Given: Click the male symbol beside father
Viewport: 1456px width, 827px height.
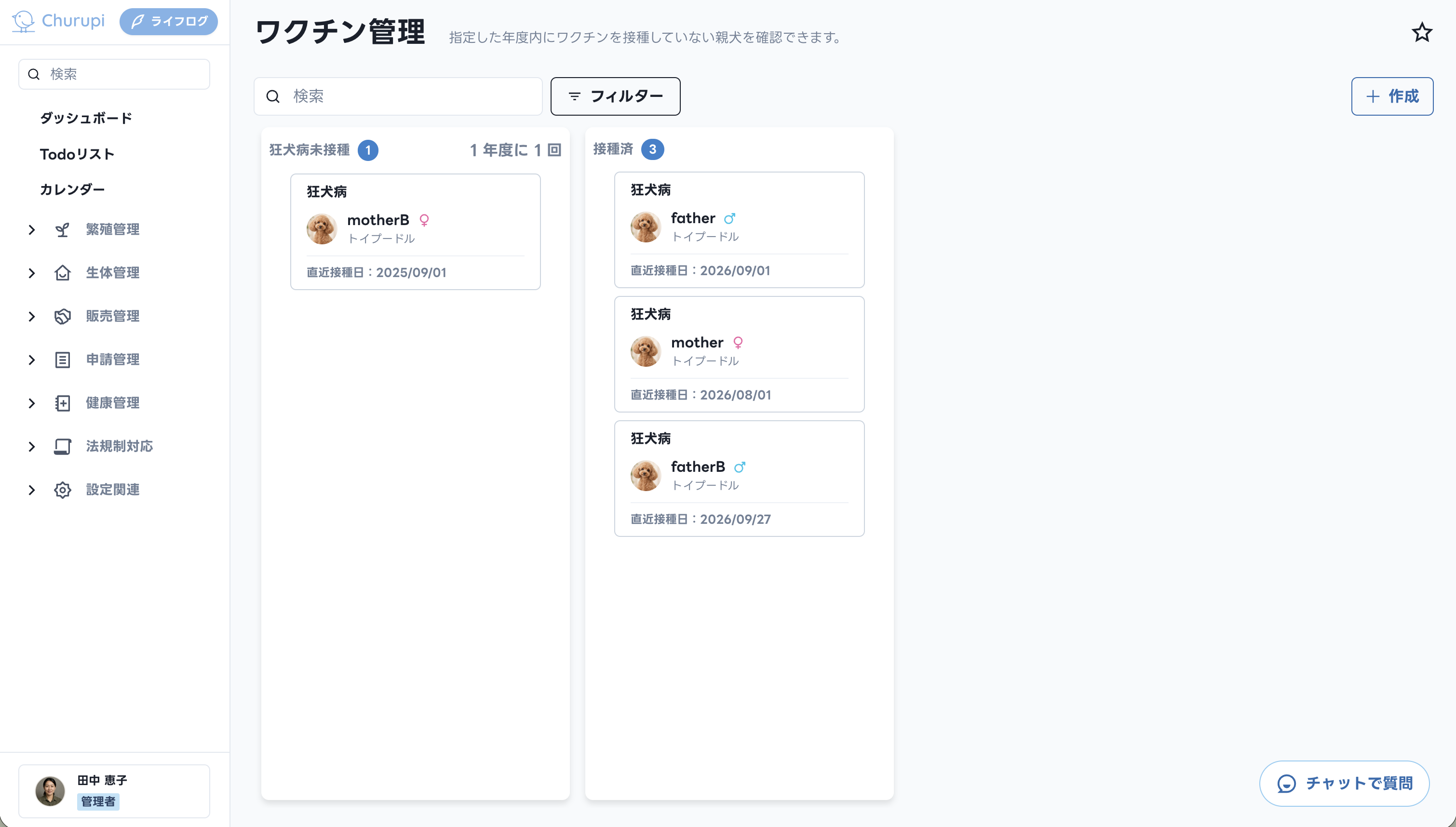Looking at the screenshot, I should pyautogui.click(x=729, y=218).
